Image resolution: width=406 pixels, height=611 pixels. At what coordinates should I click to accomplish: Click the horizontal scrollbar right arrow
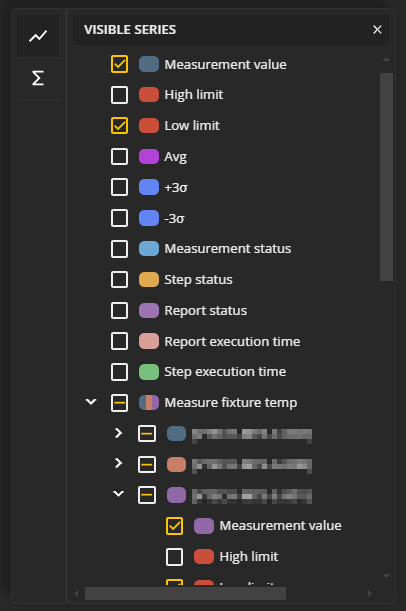370,593
